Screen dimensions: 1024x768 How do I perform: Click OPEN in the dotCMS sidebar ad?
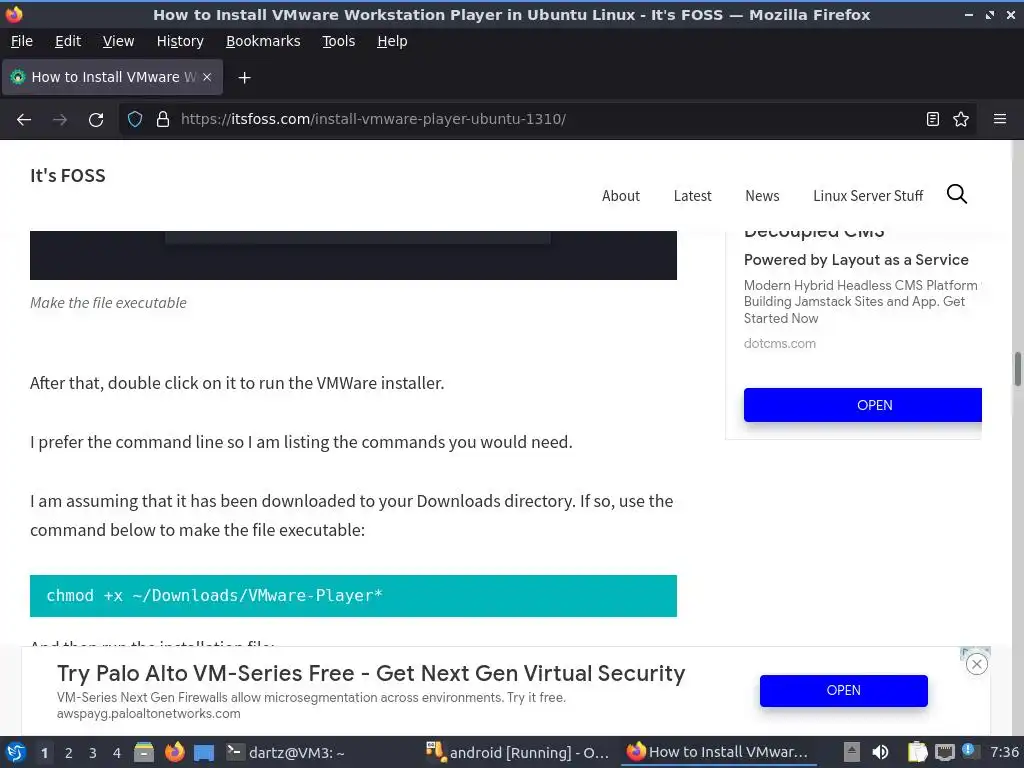863,405
